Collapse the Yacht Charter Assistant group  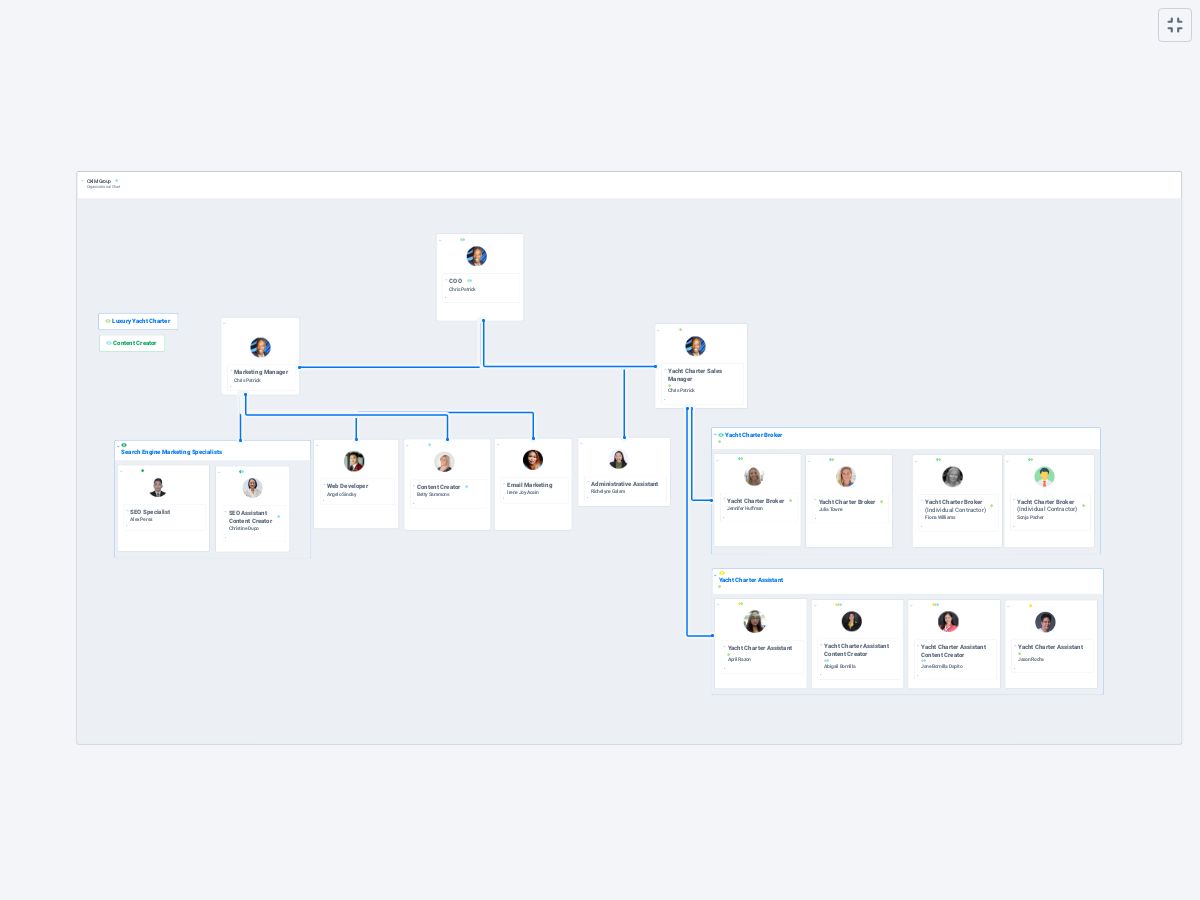pyautogui.click(x=716, y=575)
